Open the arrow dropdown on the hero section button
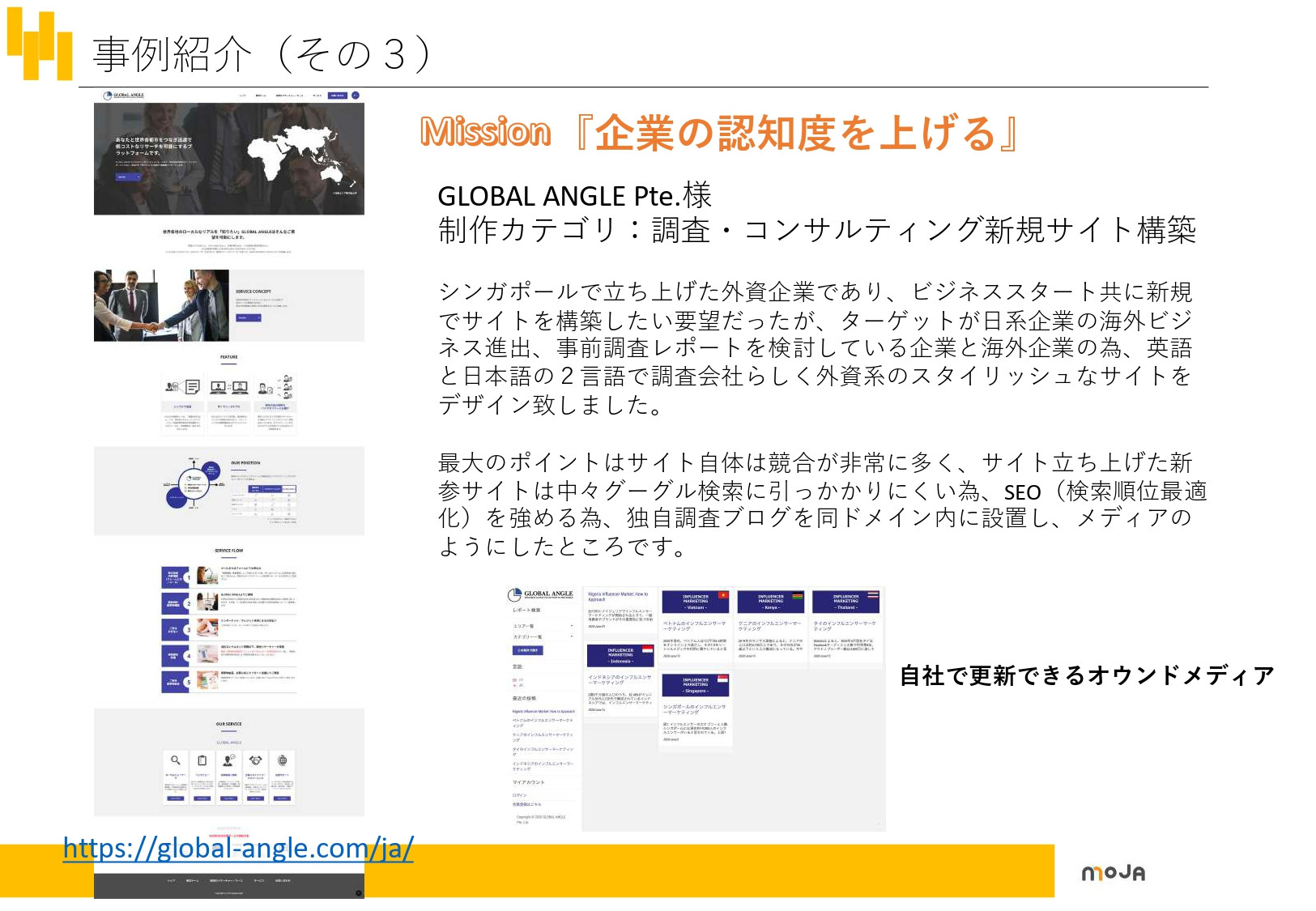1316x911 pixels. tap(138, 177)
